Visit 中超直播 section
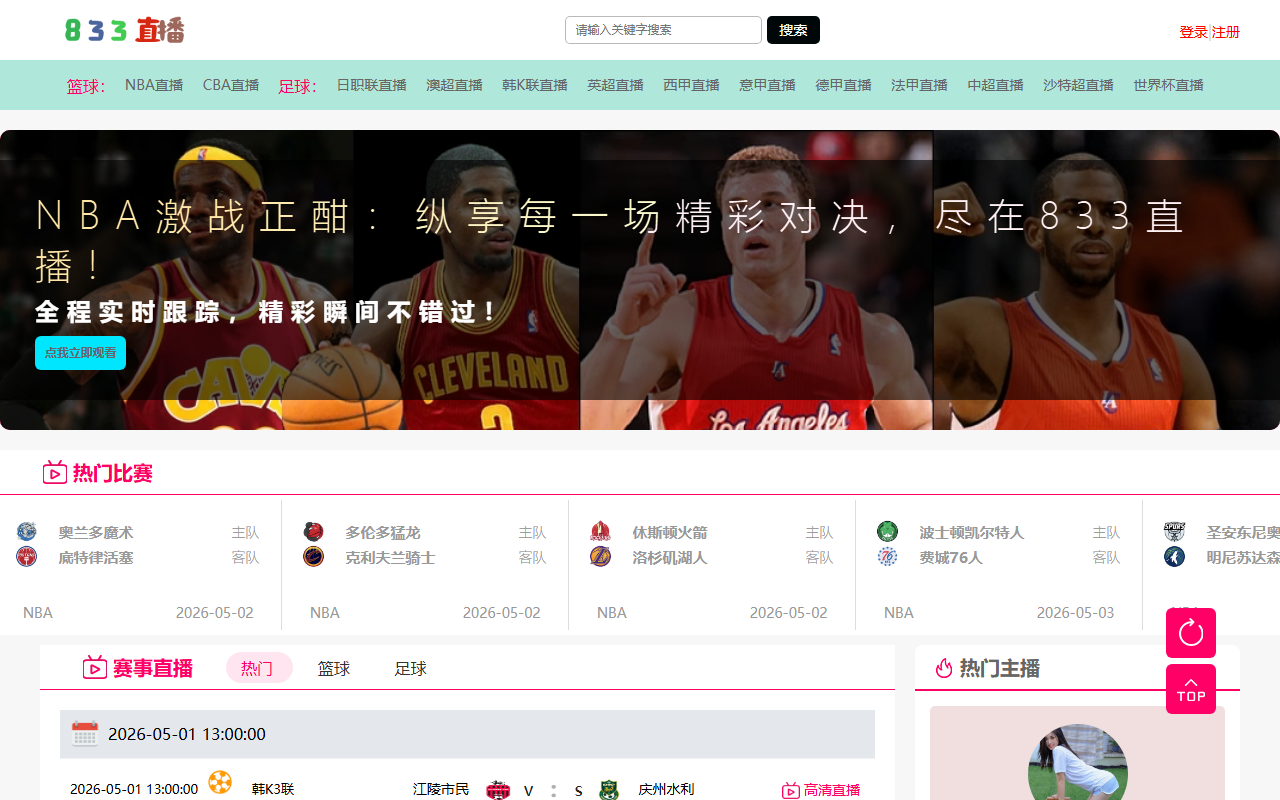The width and height of the screenshot is (1280, 800). pos(995,85)
